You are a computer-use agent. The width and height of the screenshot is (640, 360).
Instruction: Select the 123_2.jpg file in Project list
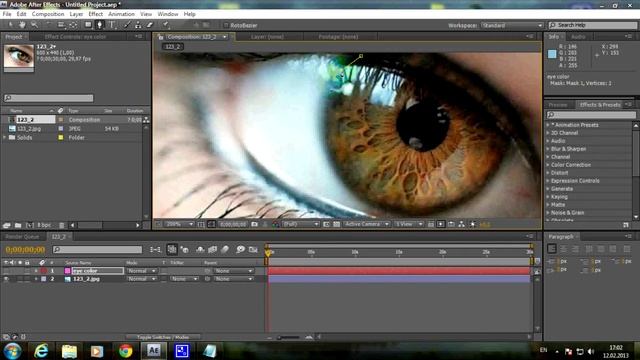coord(29,129)
